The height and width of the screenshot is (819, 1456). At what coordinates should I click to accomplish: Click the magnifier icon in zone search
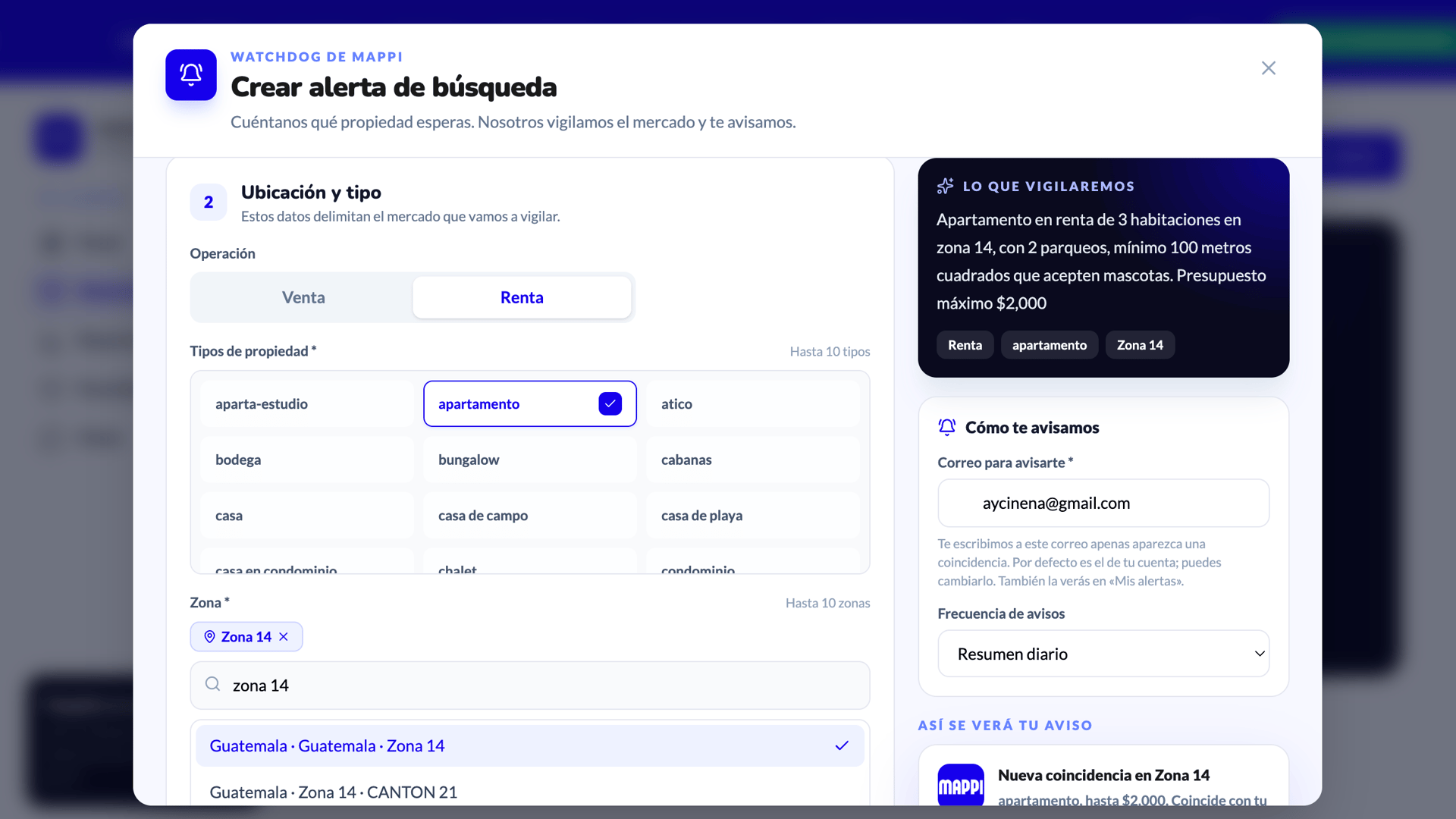point(212,684)
